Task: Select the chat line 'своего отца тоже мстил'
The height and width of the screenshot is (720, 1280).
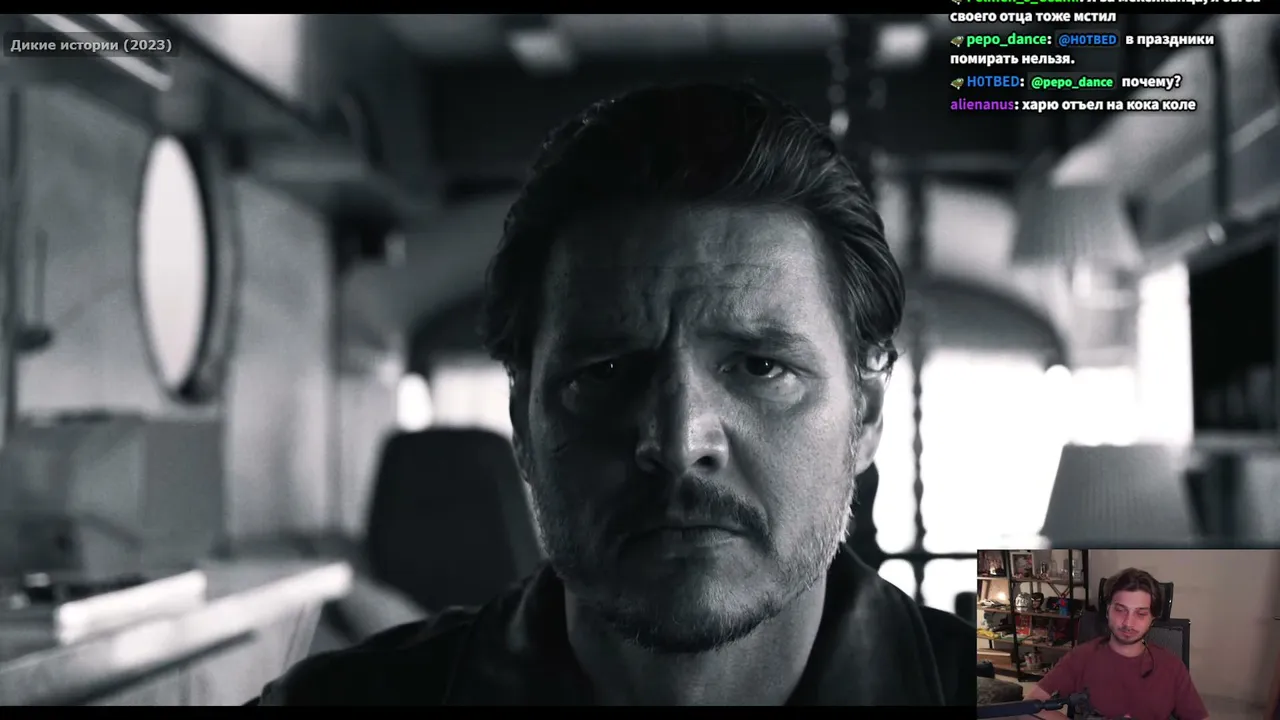Action: (1033, 17)
